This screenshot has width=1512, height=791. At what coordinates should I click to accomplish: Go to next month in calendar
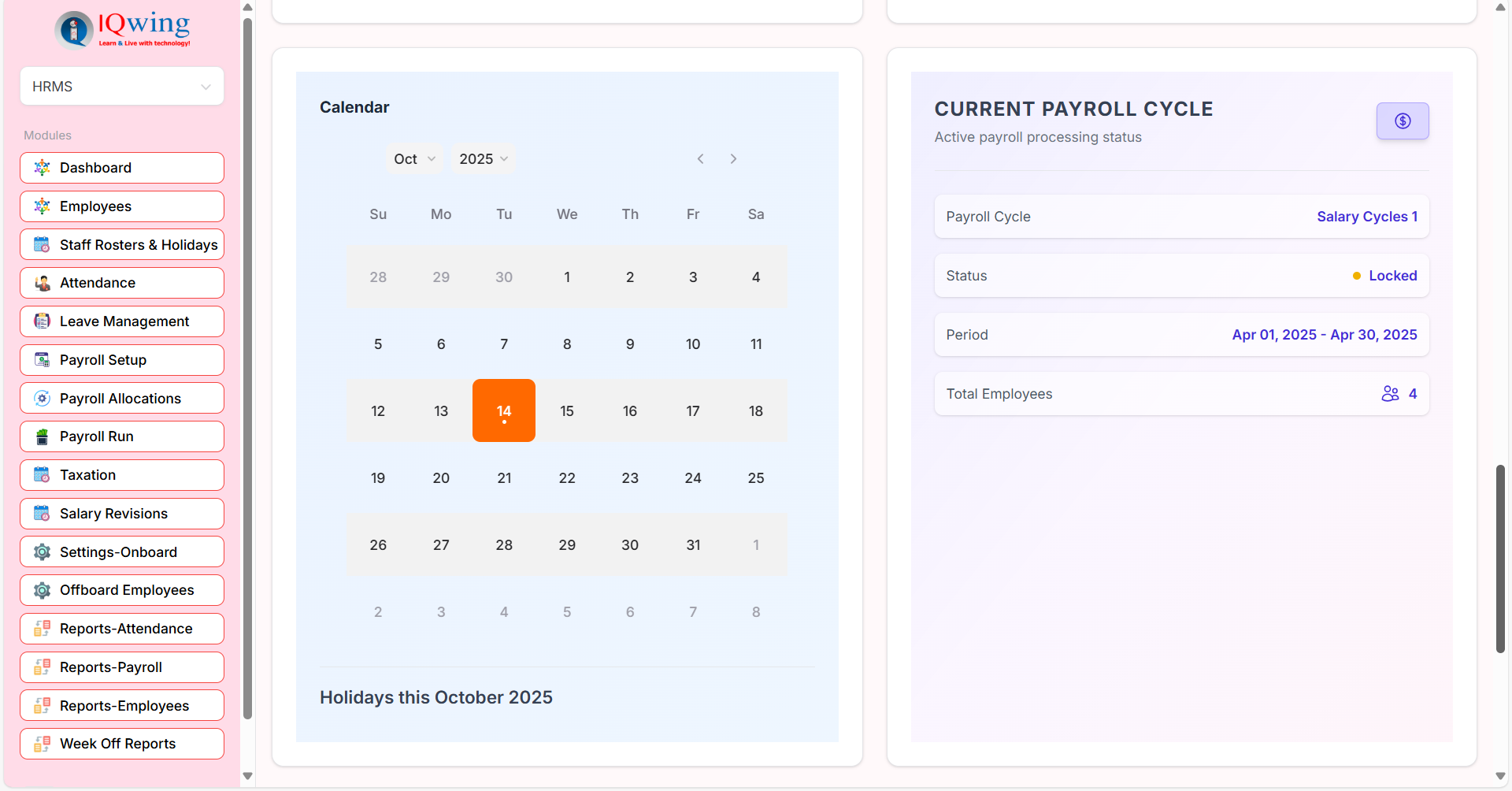tap(733, 159)
